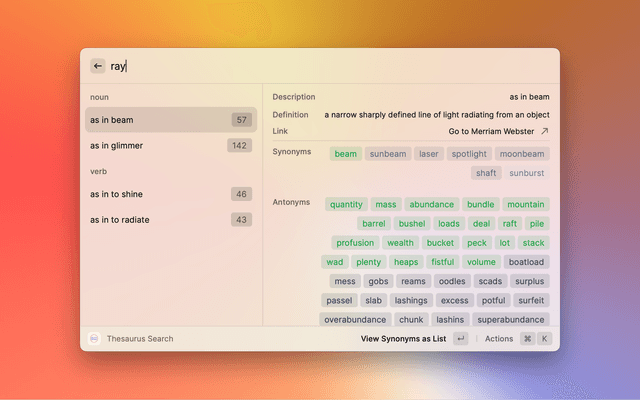Click the green 'beam' synonym tag
This screenshot has width=640, height=400.
tap(345, 154)
